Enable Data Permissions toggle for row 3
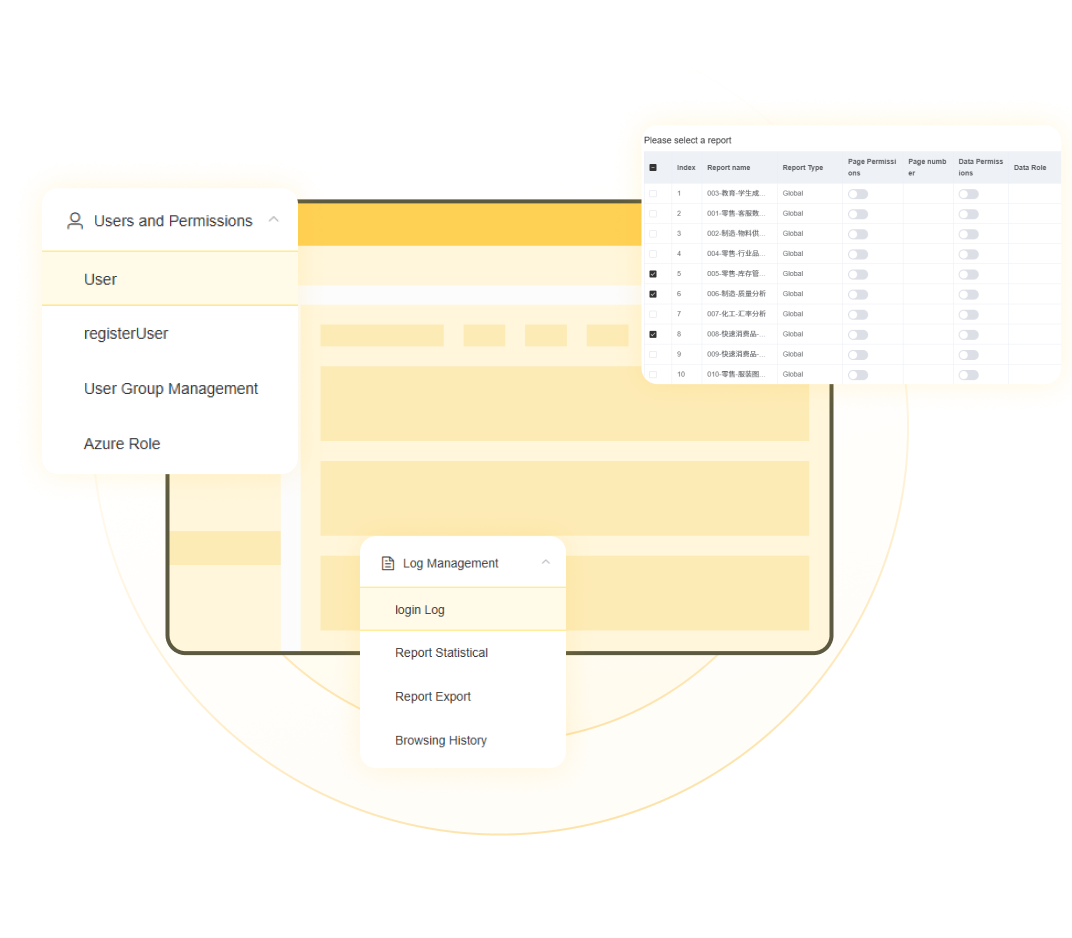 (968, 234)
